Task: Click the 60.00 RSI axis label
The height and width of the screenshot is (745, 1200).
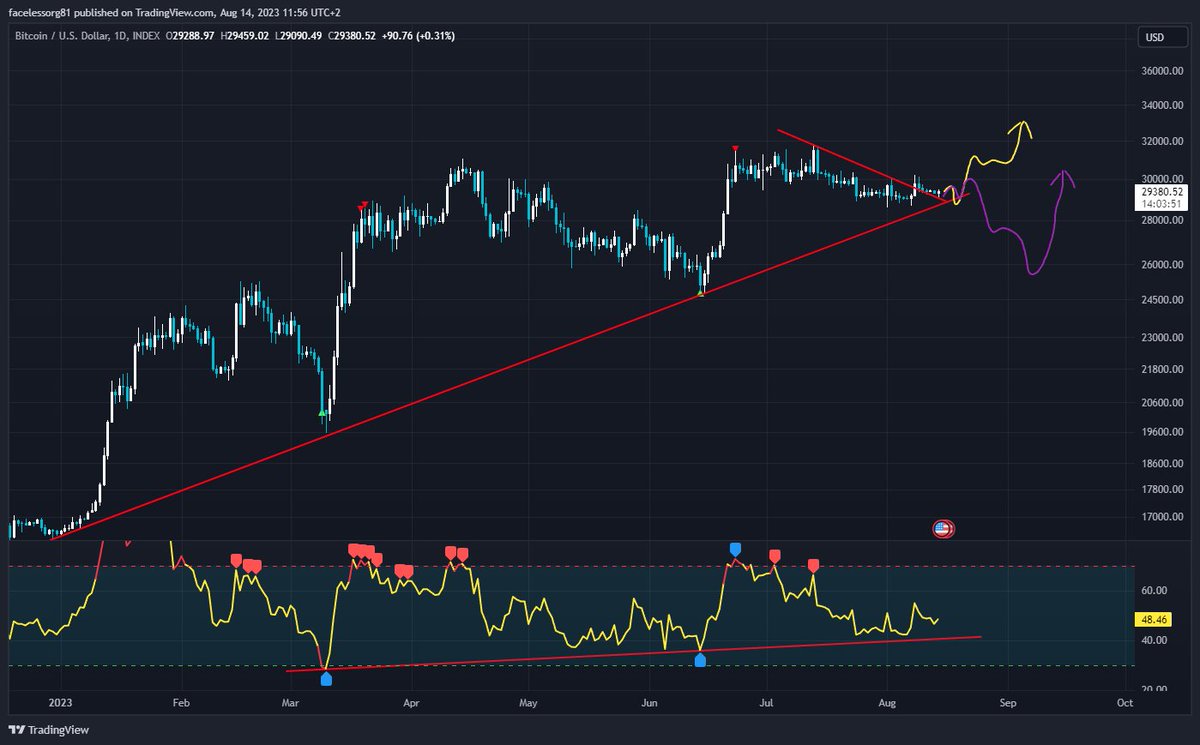Action: pos(1156,591)
